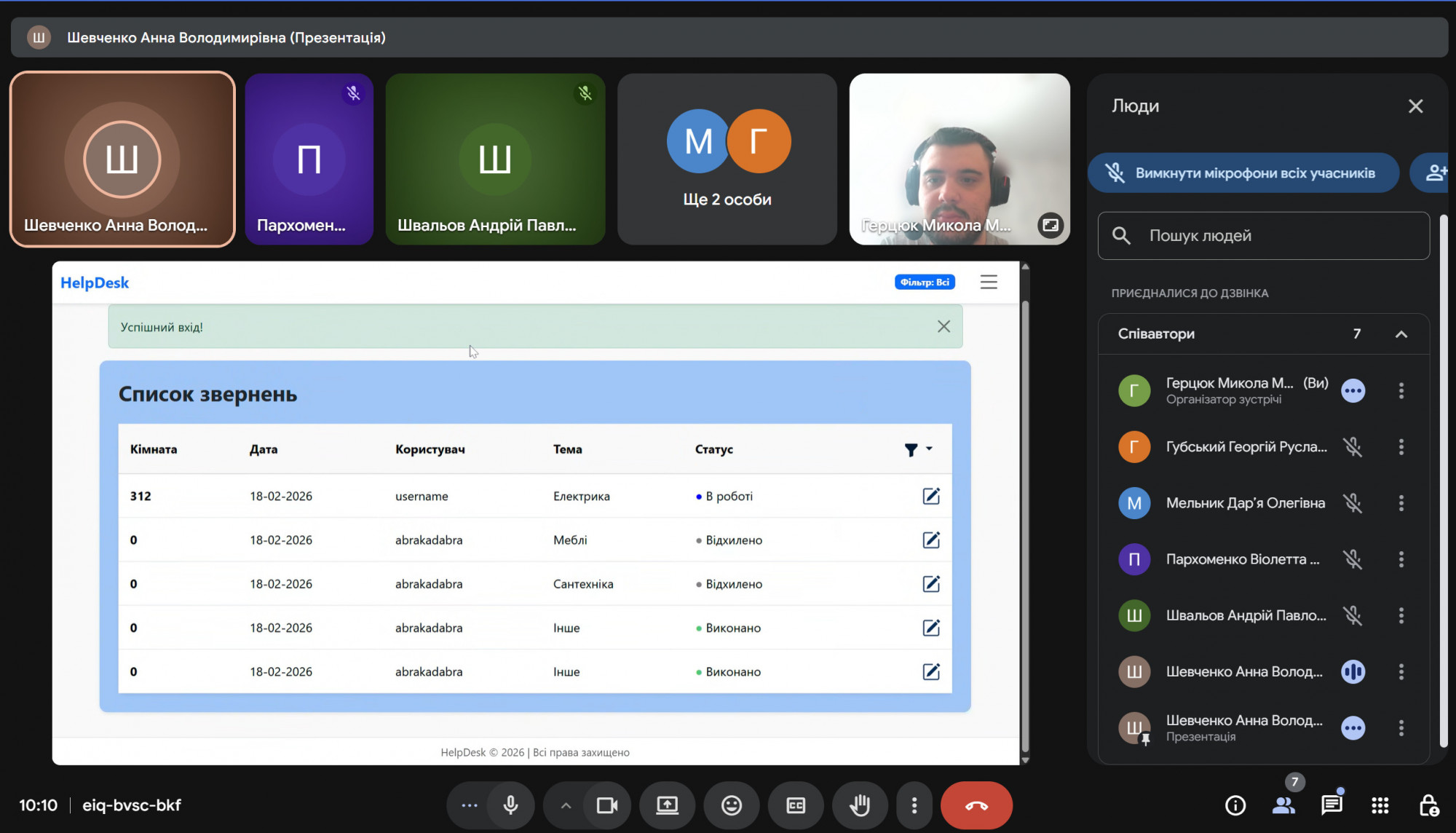
Task: Expand the audio settings chevron
Action: pyautogui.click(x=566, y=805)
